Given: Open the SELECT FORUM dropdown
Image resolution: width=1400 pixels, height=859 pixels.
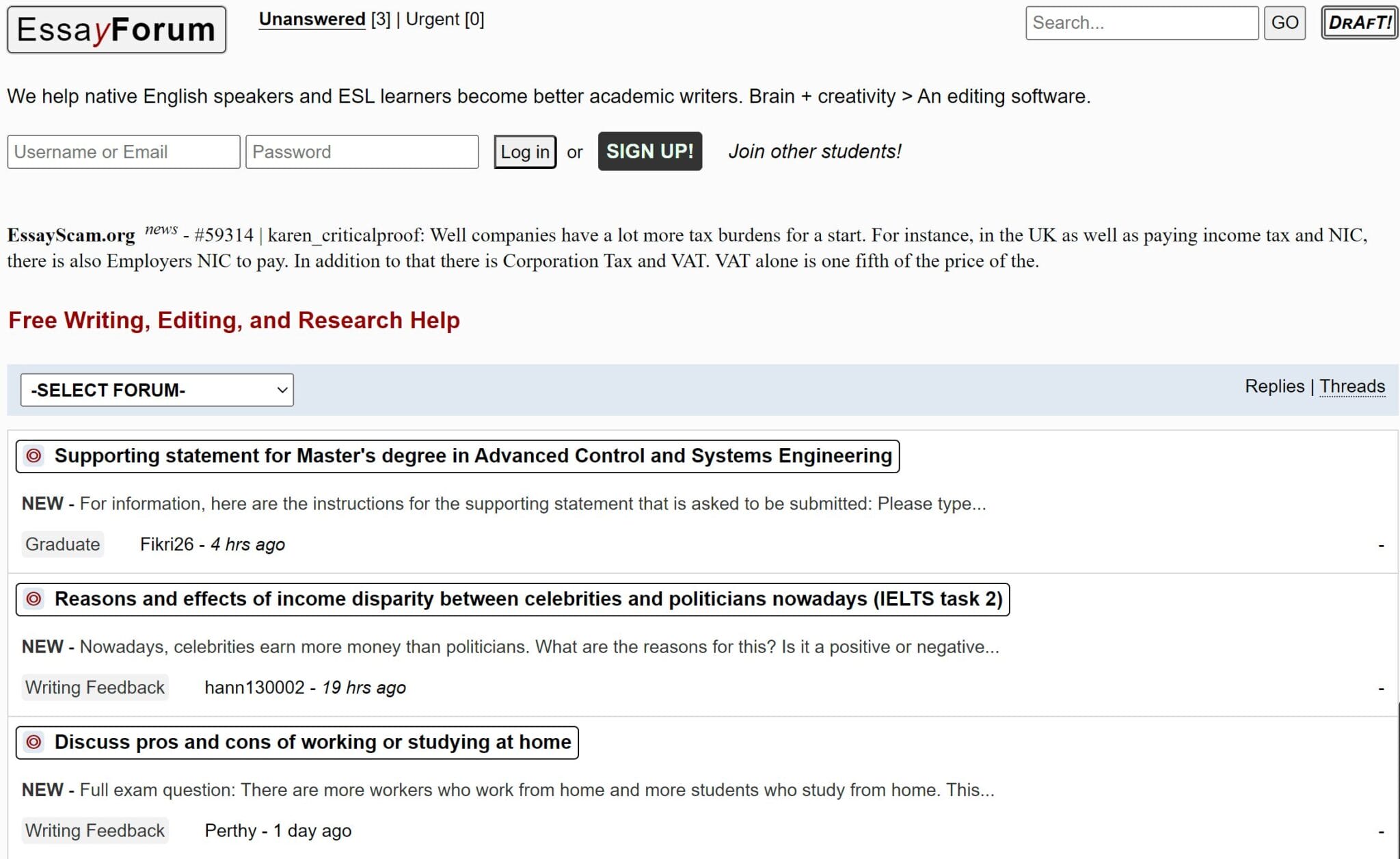Looking at the screenshot, I should pos(157,390).
